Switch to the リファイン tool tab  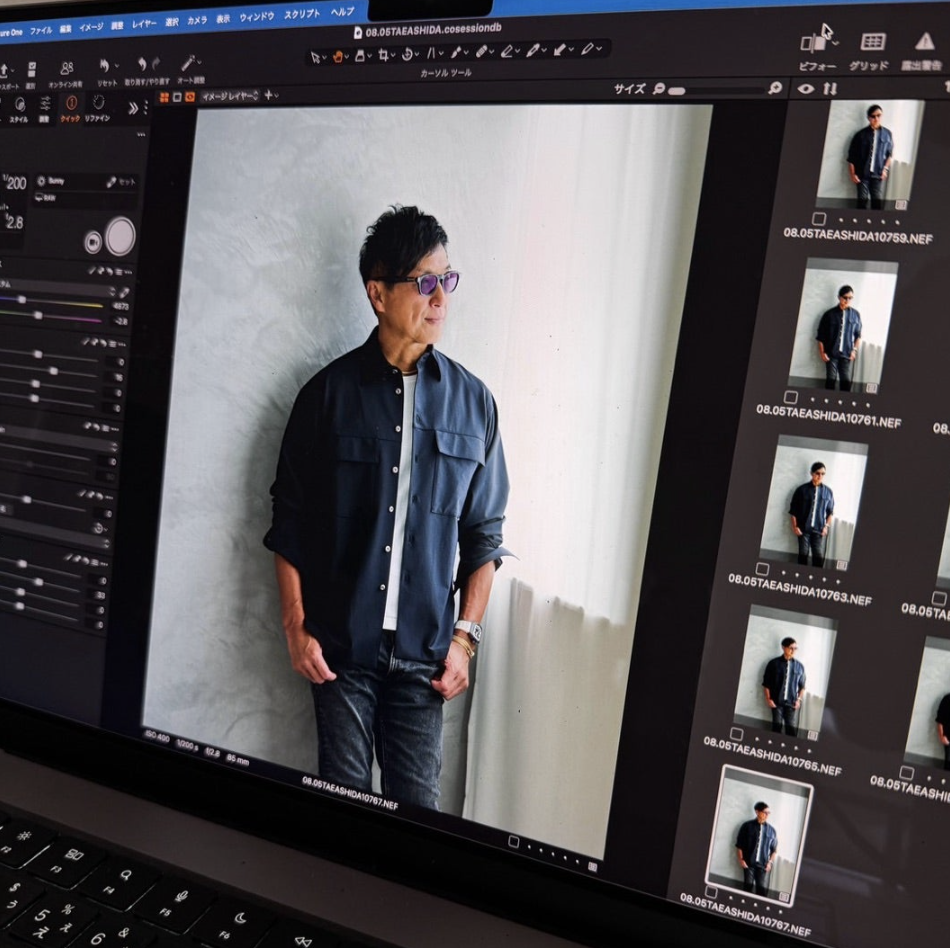point(98,107)
